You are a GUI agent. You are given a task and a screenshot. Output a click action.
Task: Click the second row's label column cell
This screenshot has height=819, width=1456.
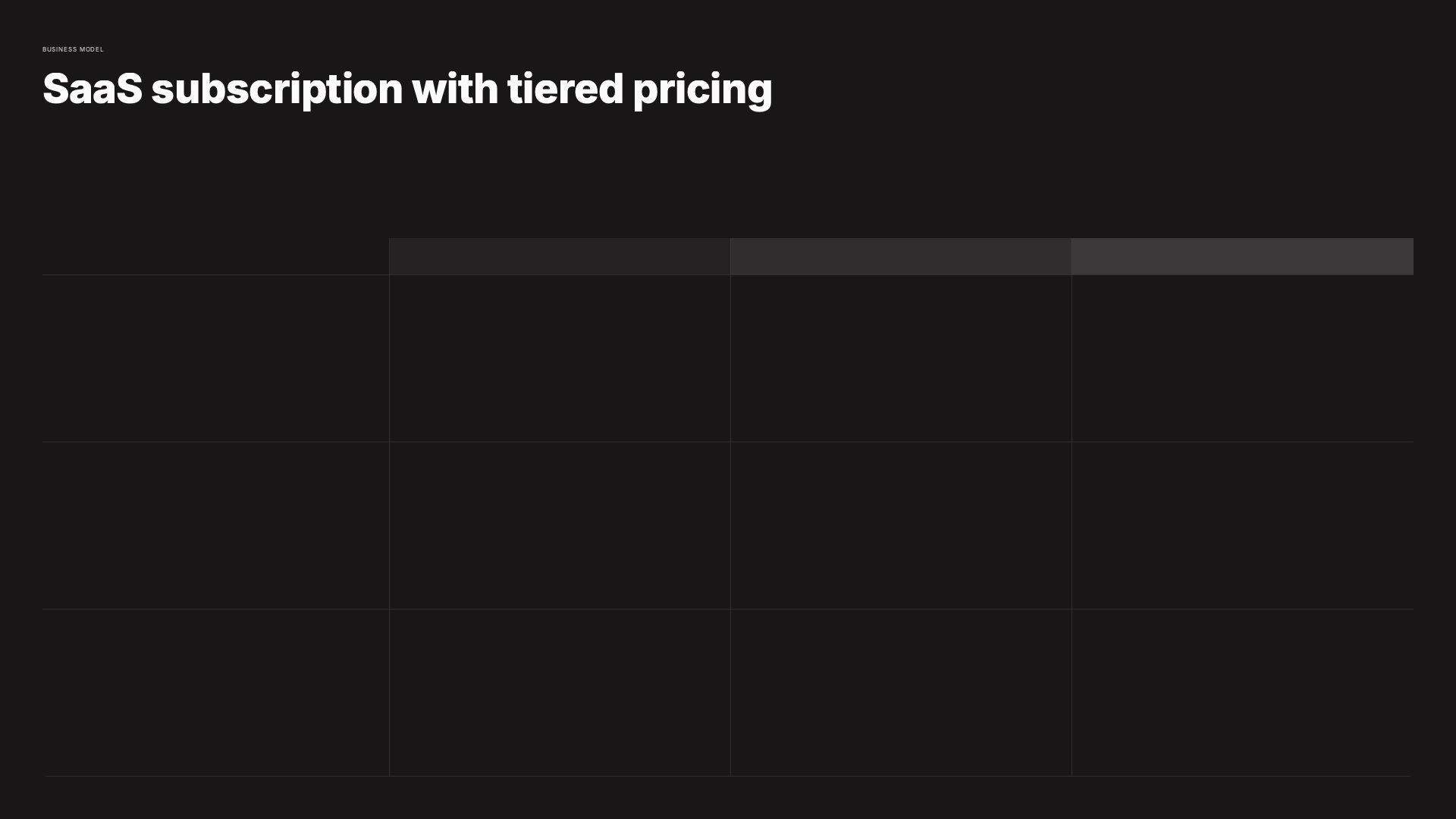coord(215,525)
